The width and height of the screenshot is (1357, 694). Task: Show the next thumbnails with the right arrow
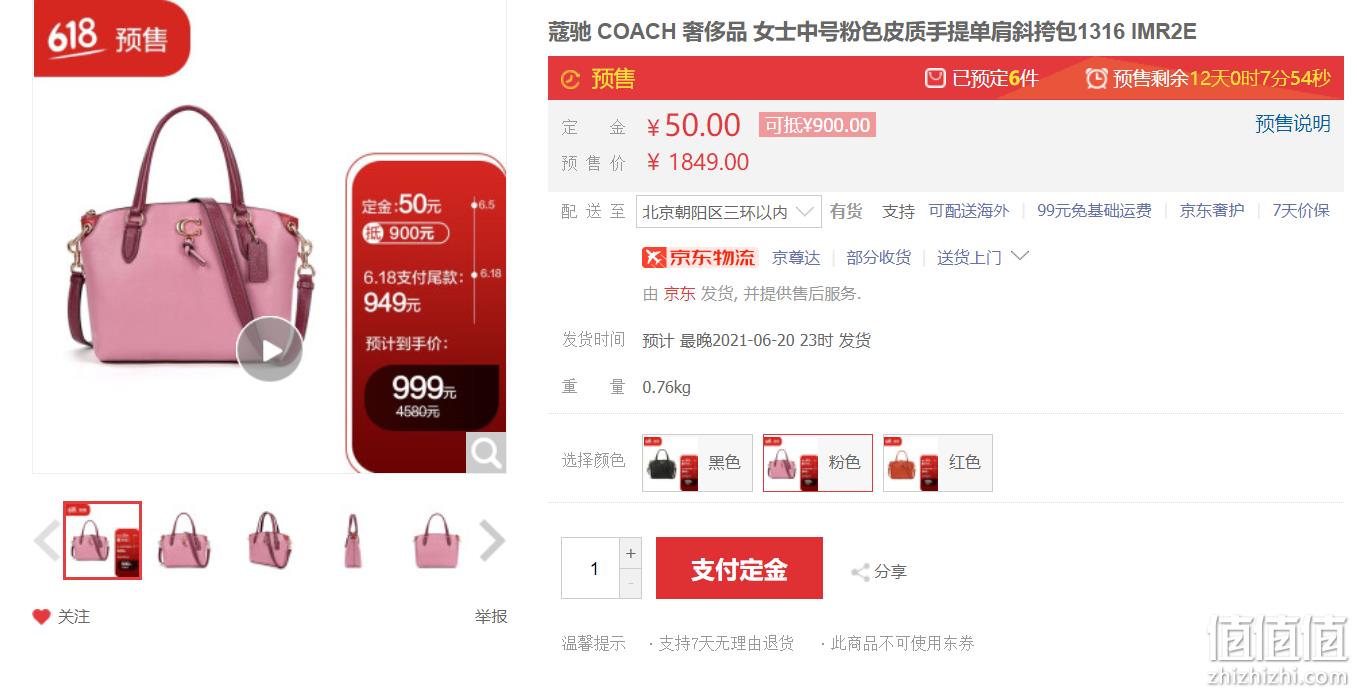[x=492, y=541]
